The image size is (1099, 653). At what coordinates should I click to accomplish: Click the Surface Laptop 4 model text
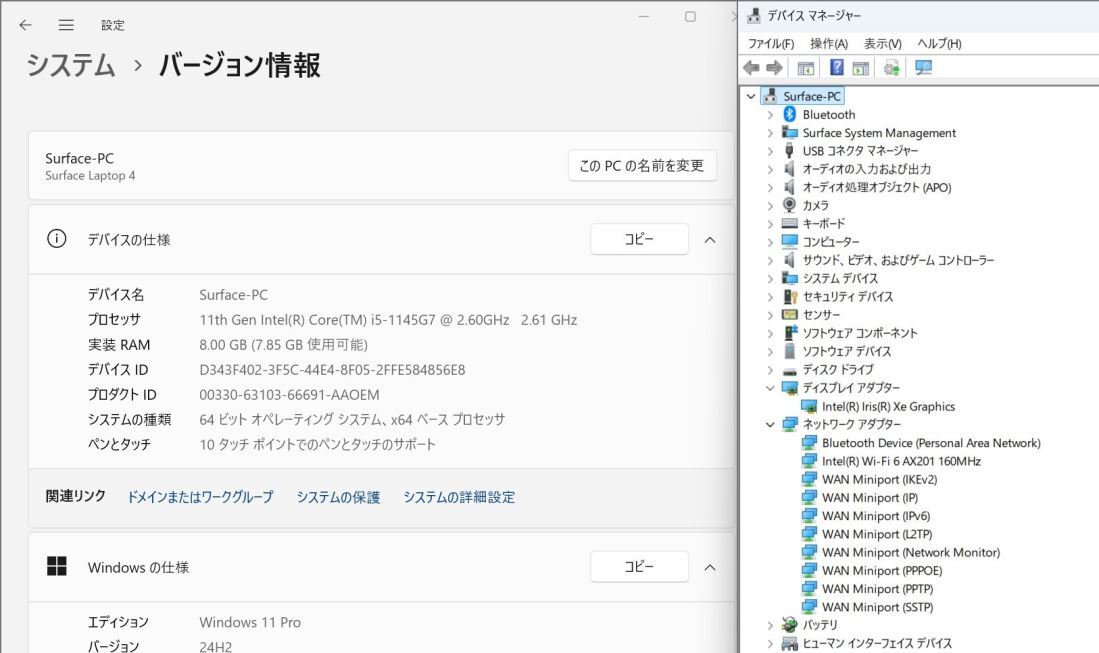tap(90, 176)
